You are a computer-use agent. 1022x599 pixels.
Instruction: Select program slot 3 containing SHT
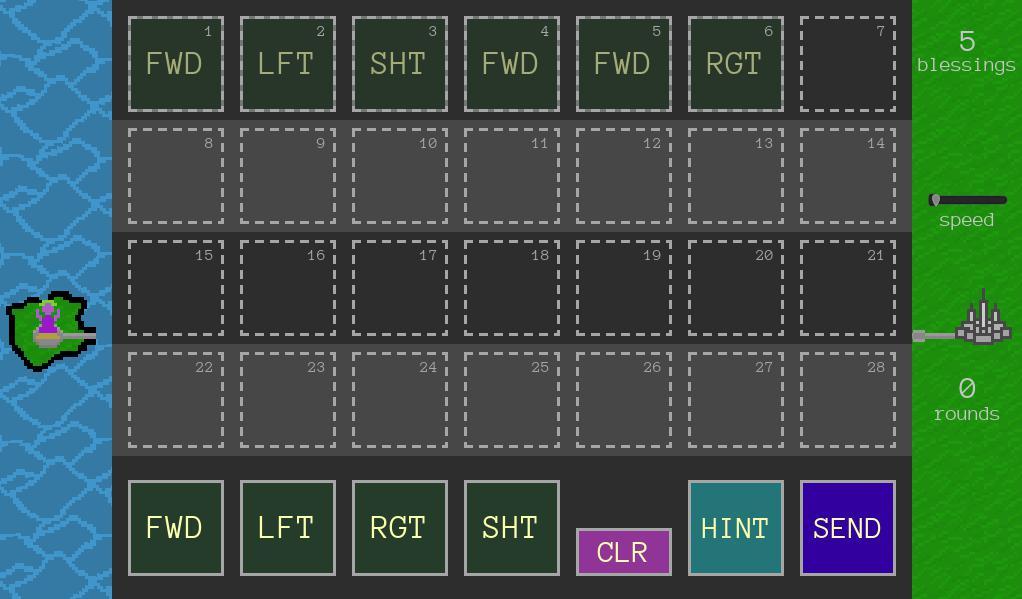pos(399,64)
